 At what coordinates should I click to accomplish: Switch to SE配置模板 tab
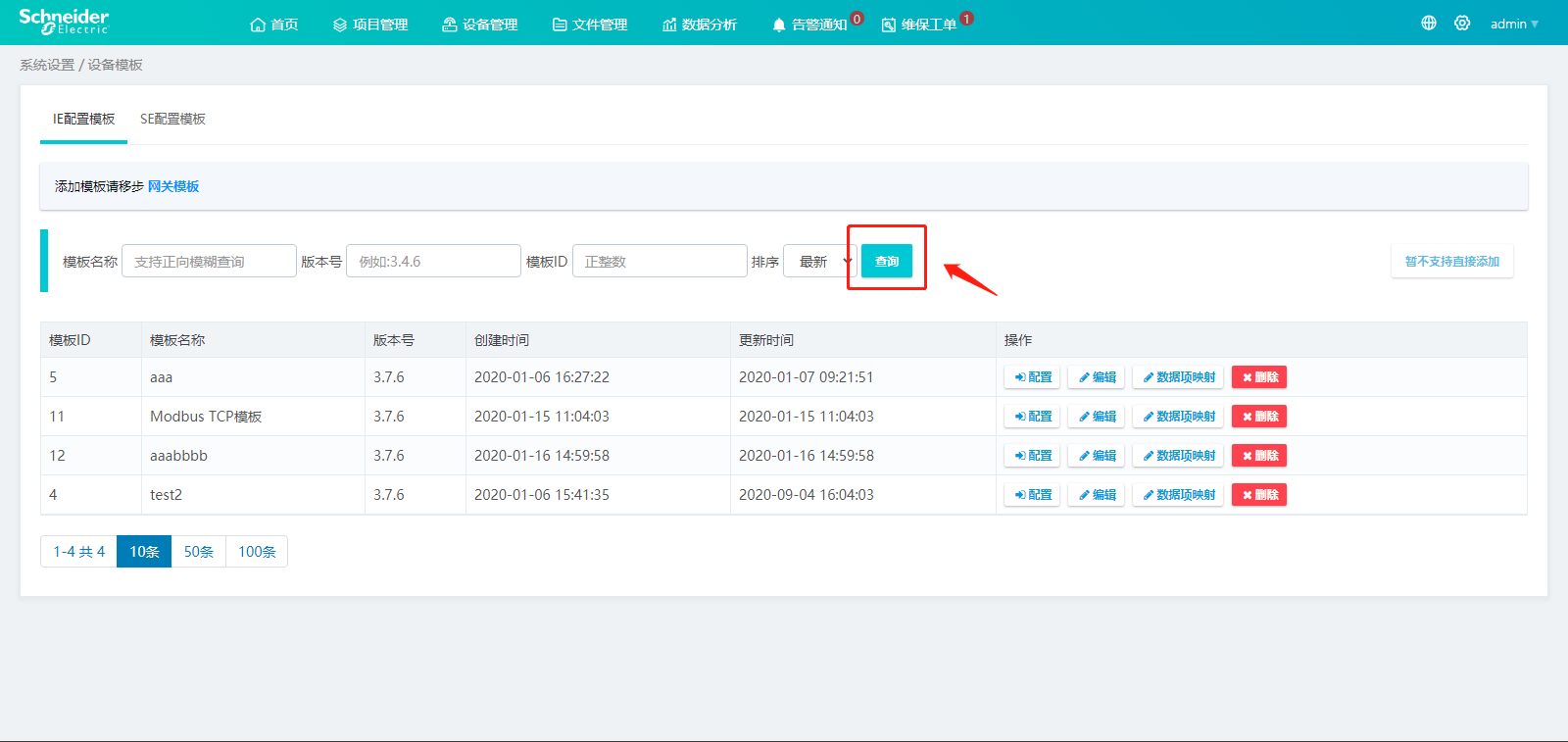pos(172,119)
